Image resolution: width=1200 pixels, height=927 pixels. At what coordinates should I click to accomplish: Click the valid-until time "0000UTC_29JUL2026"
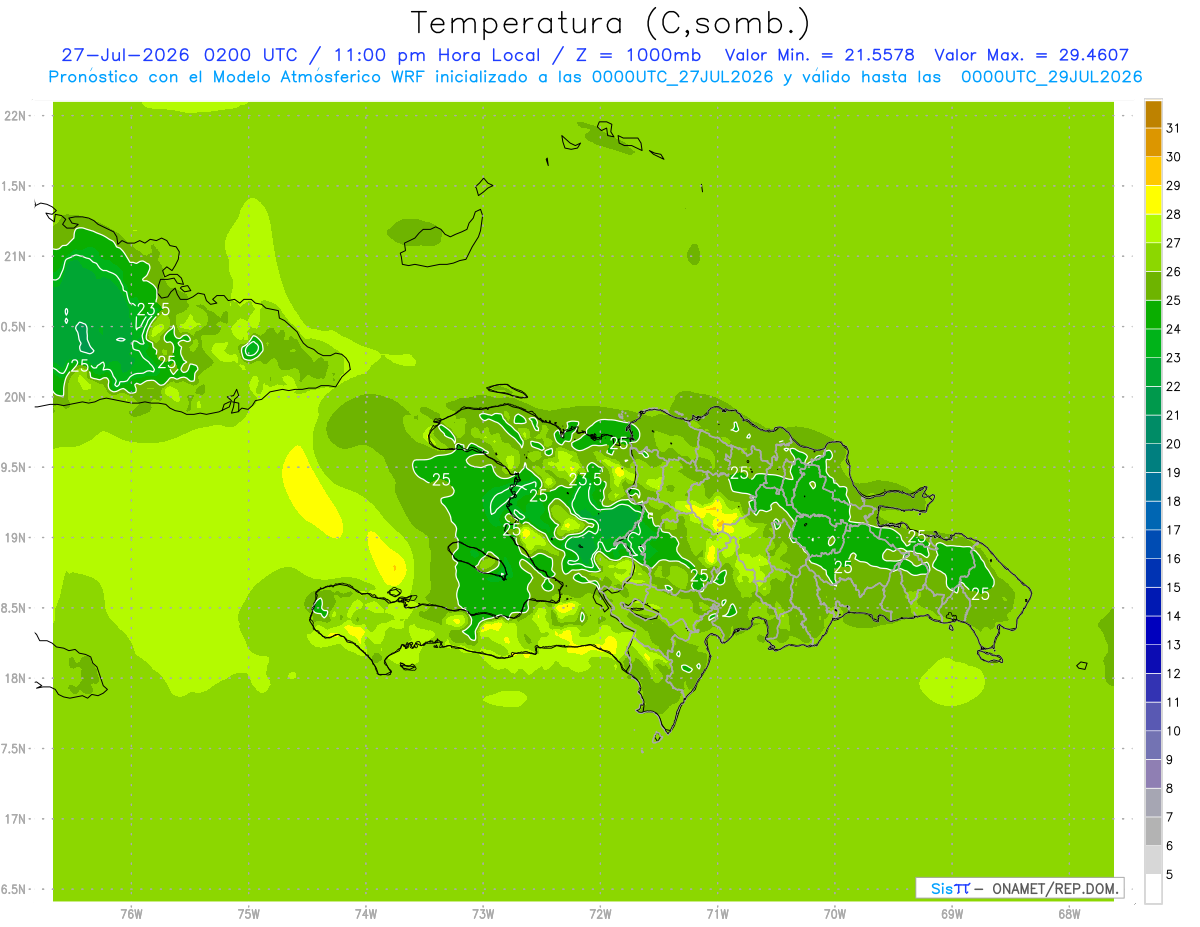click(x=1051, y=77)
